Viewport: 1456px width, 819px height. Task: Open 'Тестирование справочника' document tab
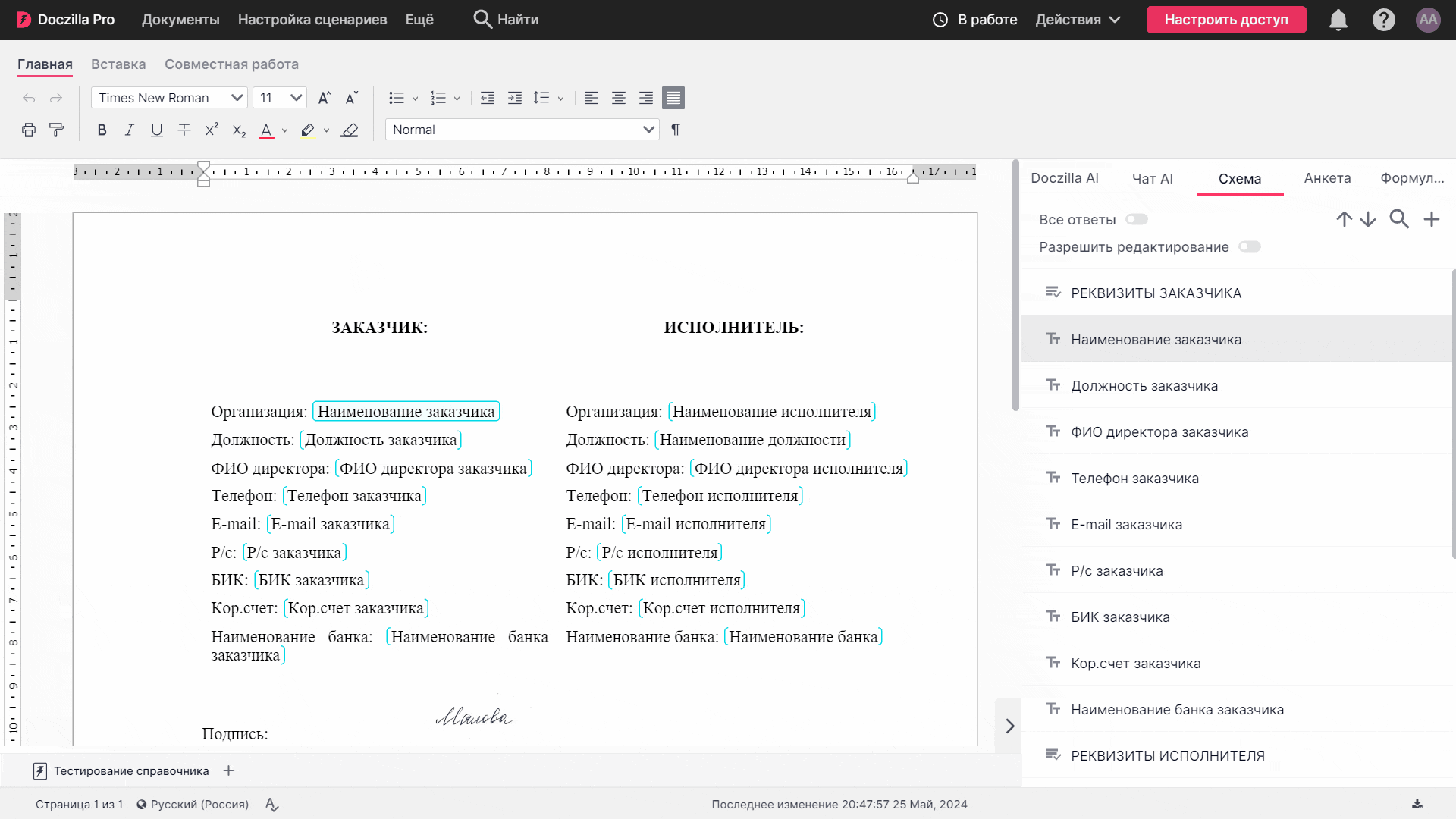coord(121,771)
